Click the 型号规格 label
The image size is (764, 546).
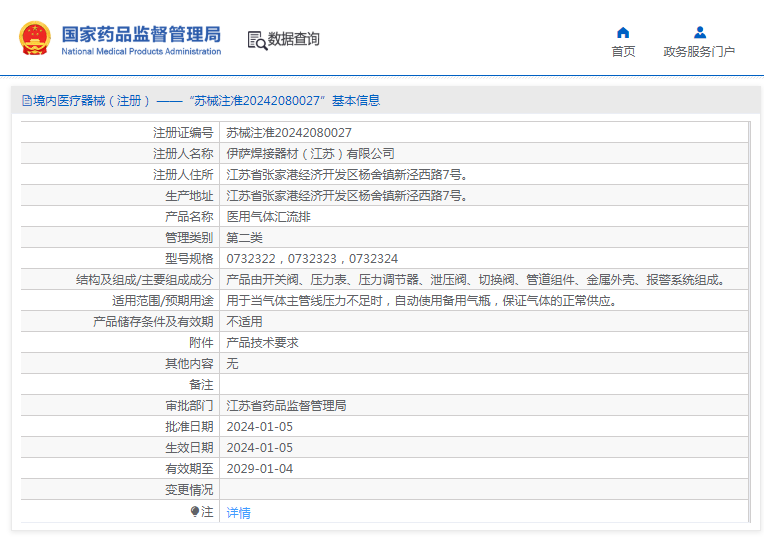point(189,259)
